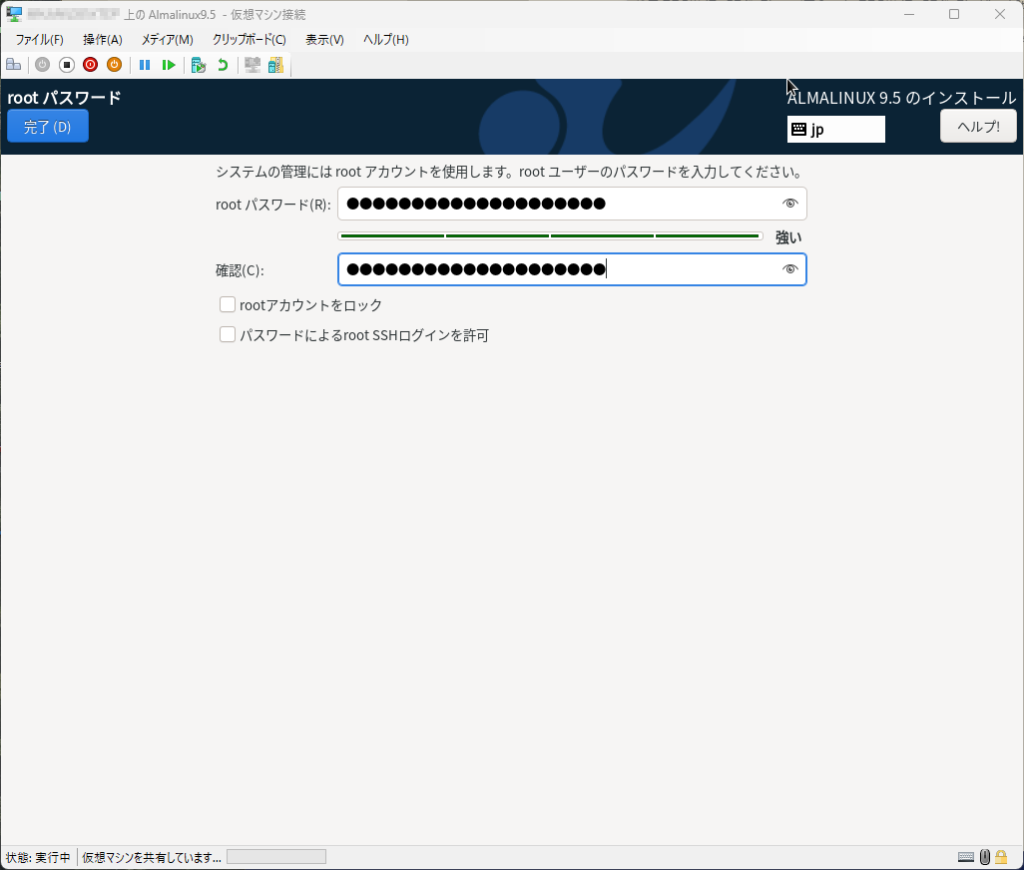Click the green Revert arrow icon
Screen dimensions: 1024x870
[x=222, y=65]
